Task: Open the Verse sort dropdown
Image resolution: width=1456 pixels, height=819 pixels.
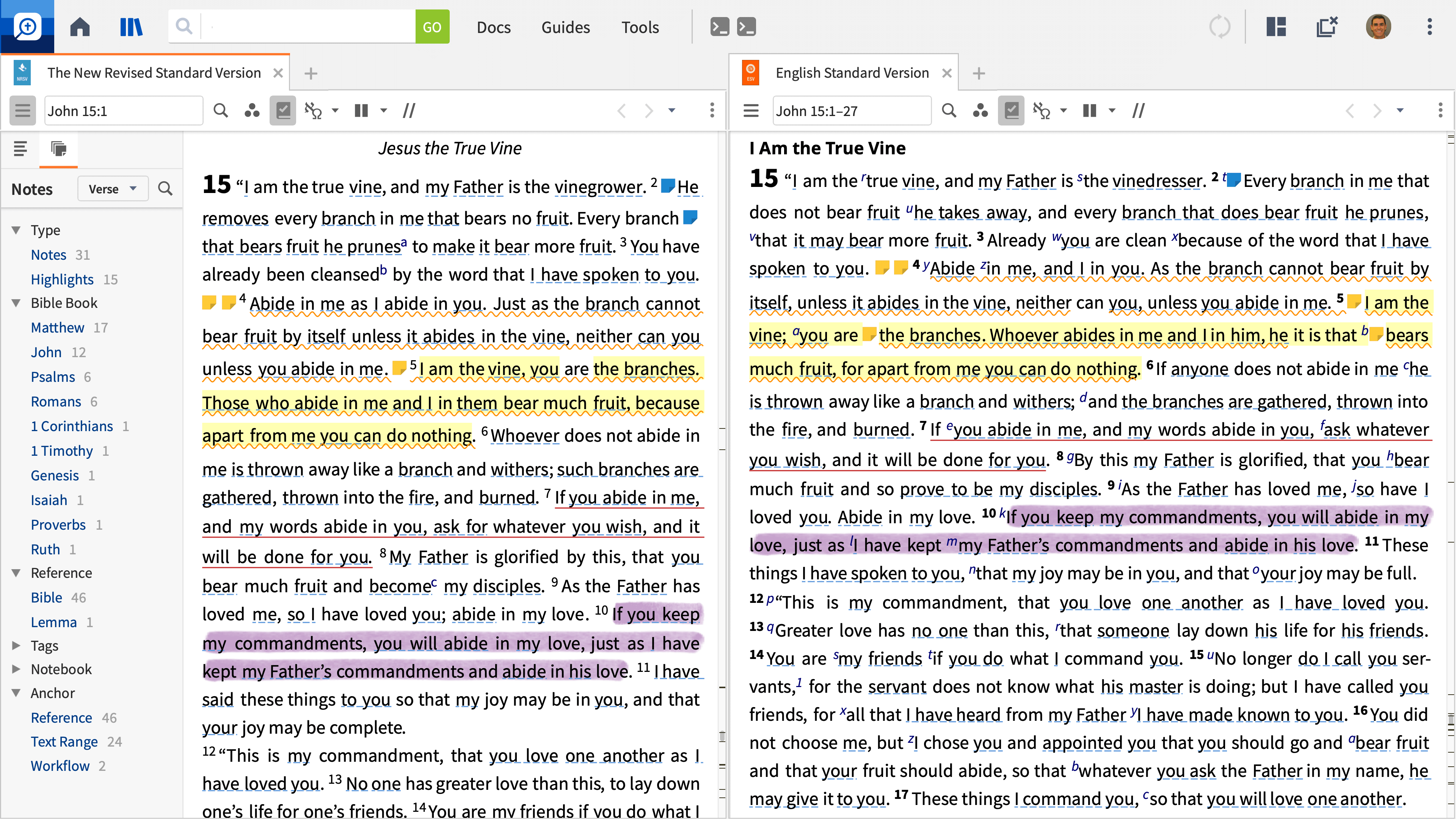Action: (x=113, y=189)
